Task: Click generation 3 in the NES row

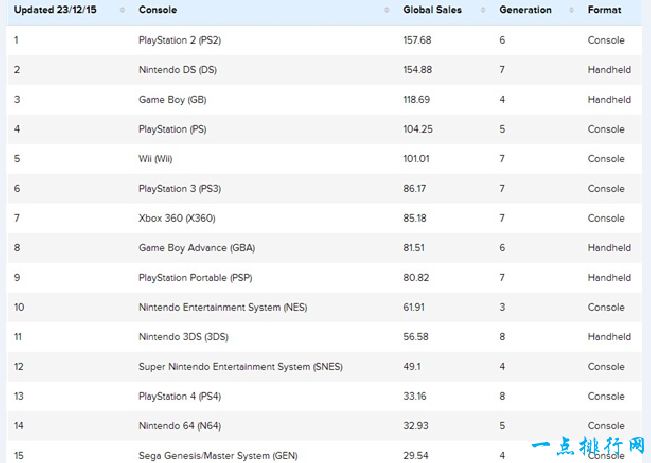Action: click(502, 307)
